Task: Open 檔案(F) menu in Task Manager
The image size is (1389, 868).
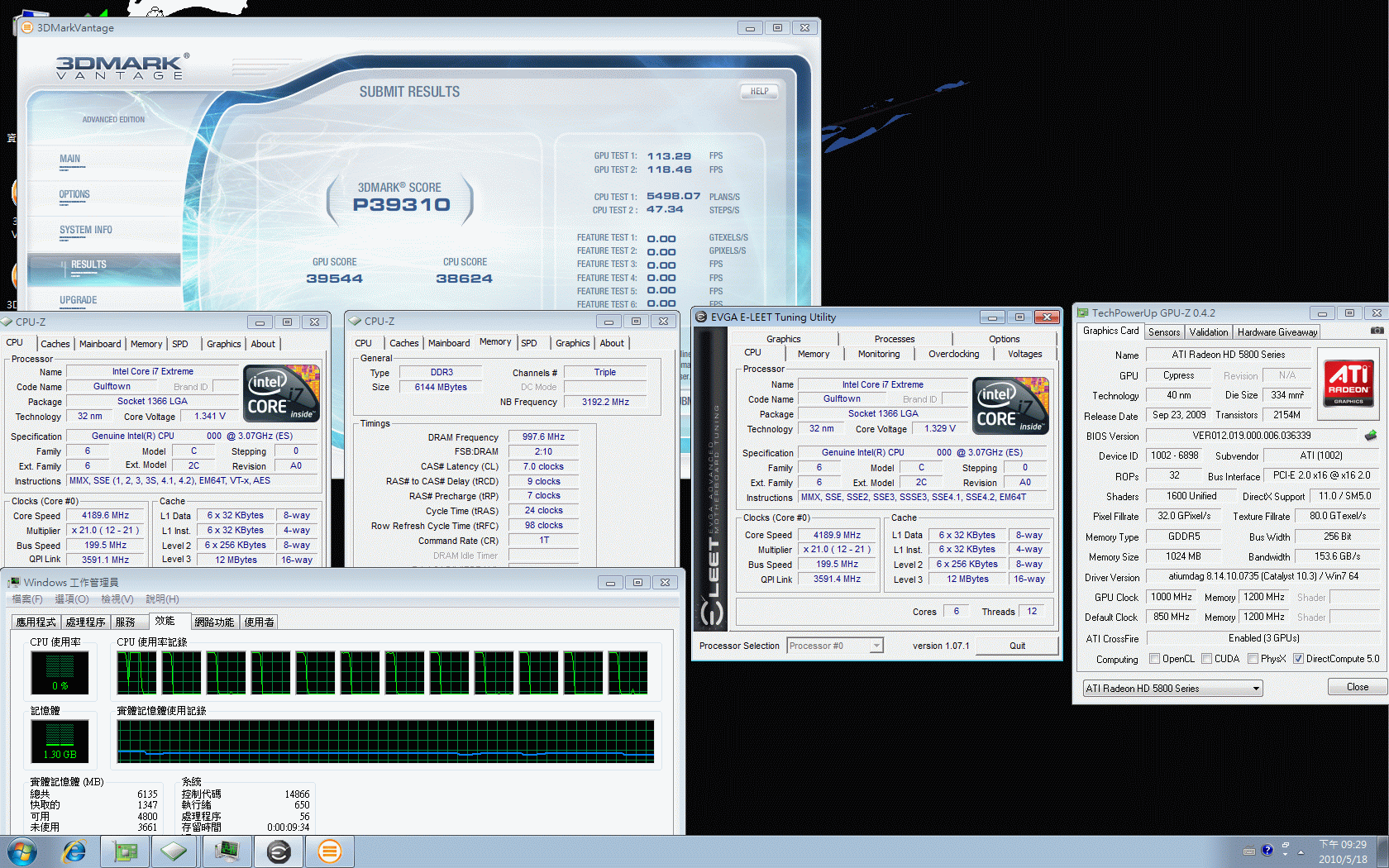Action: 26,599
